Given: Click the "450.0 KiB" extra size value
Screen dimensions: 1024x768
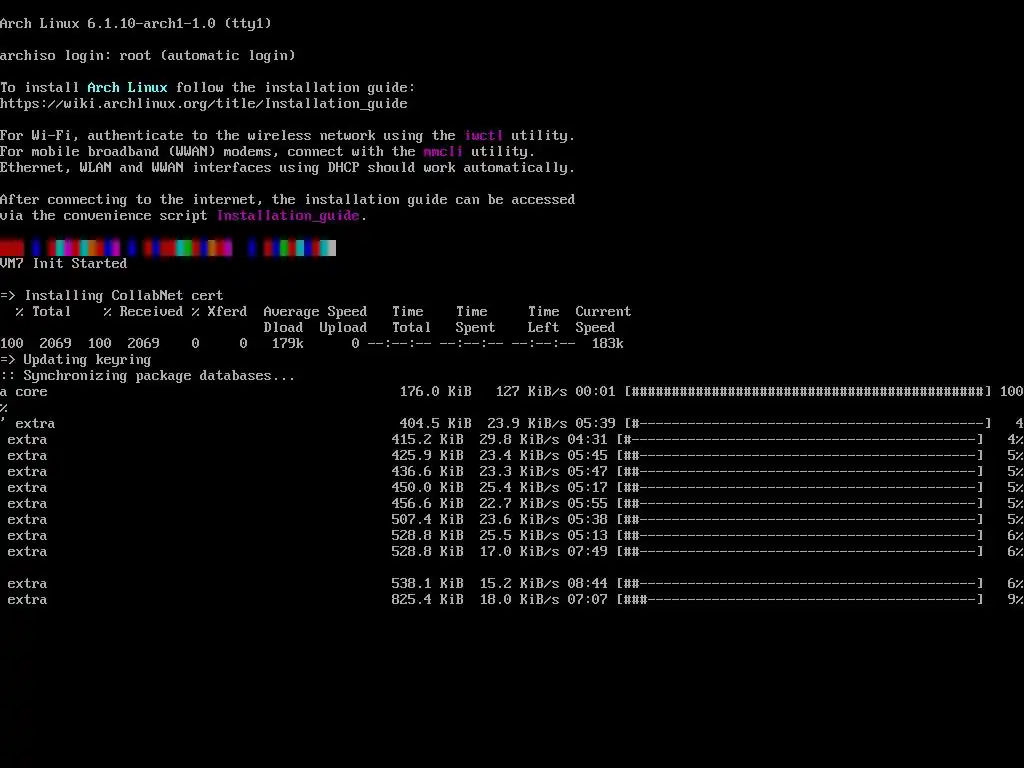Looking at the screenshot, I should (428, 488).
